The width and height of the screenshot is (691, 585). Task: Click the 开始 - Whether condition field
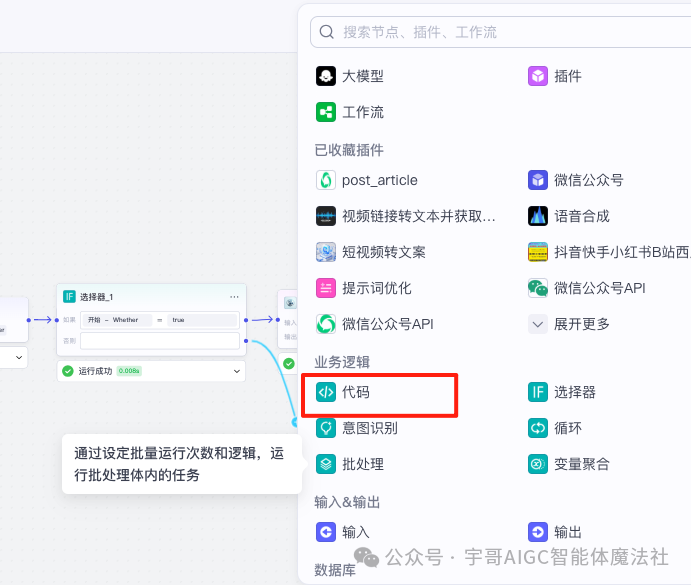point(116,320)
